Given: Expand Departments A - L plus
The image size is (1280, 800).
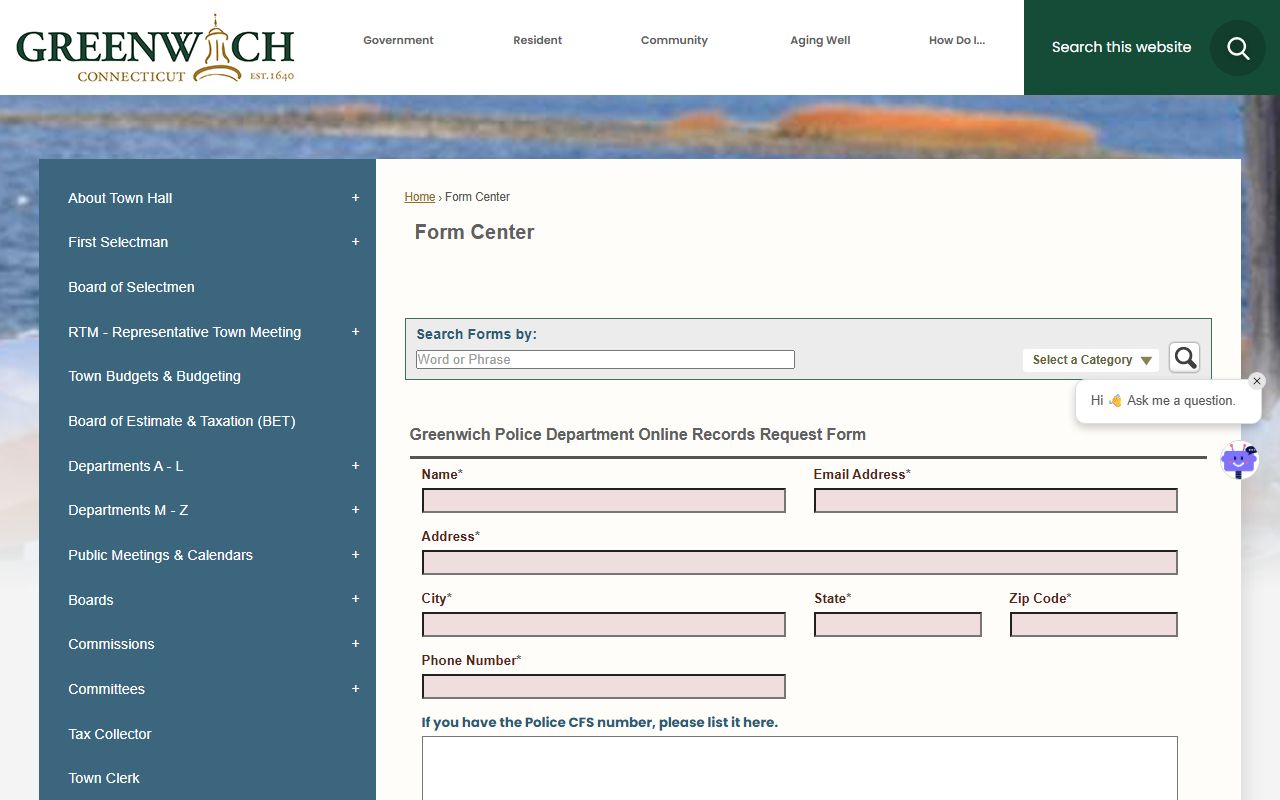Looking at the screenshot, I should tap(355, 466).
